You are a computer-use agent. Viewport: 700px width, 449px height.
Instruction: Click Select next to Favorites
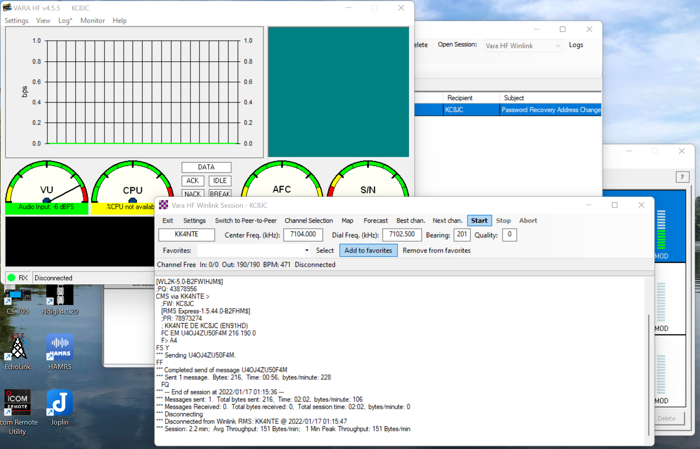click(x=325, y=250)
